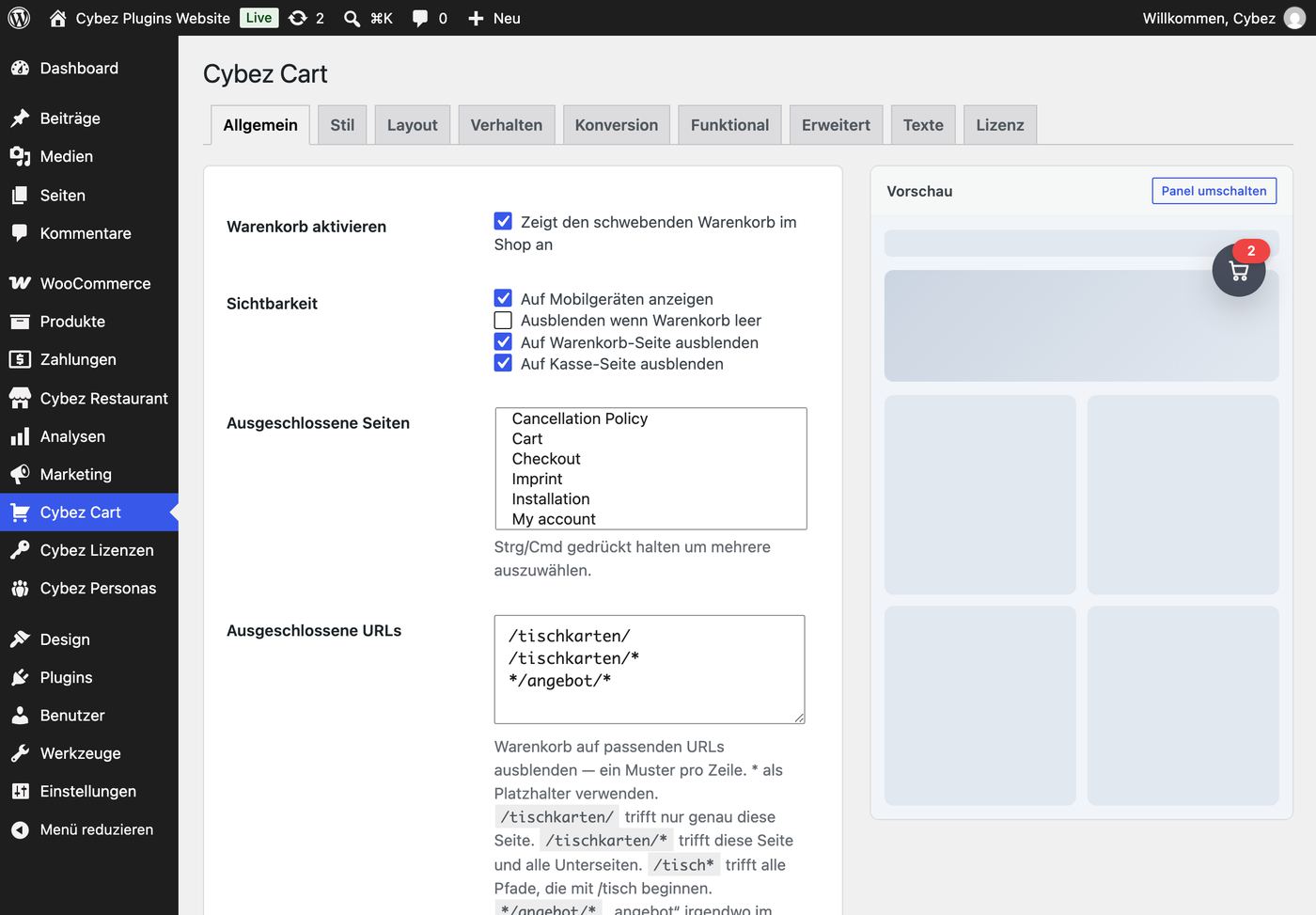Go to the Texte tab

(923, 125)
